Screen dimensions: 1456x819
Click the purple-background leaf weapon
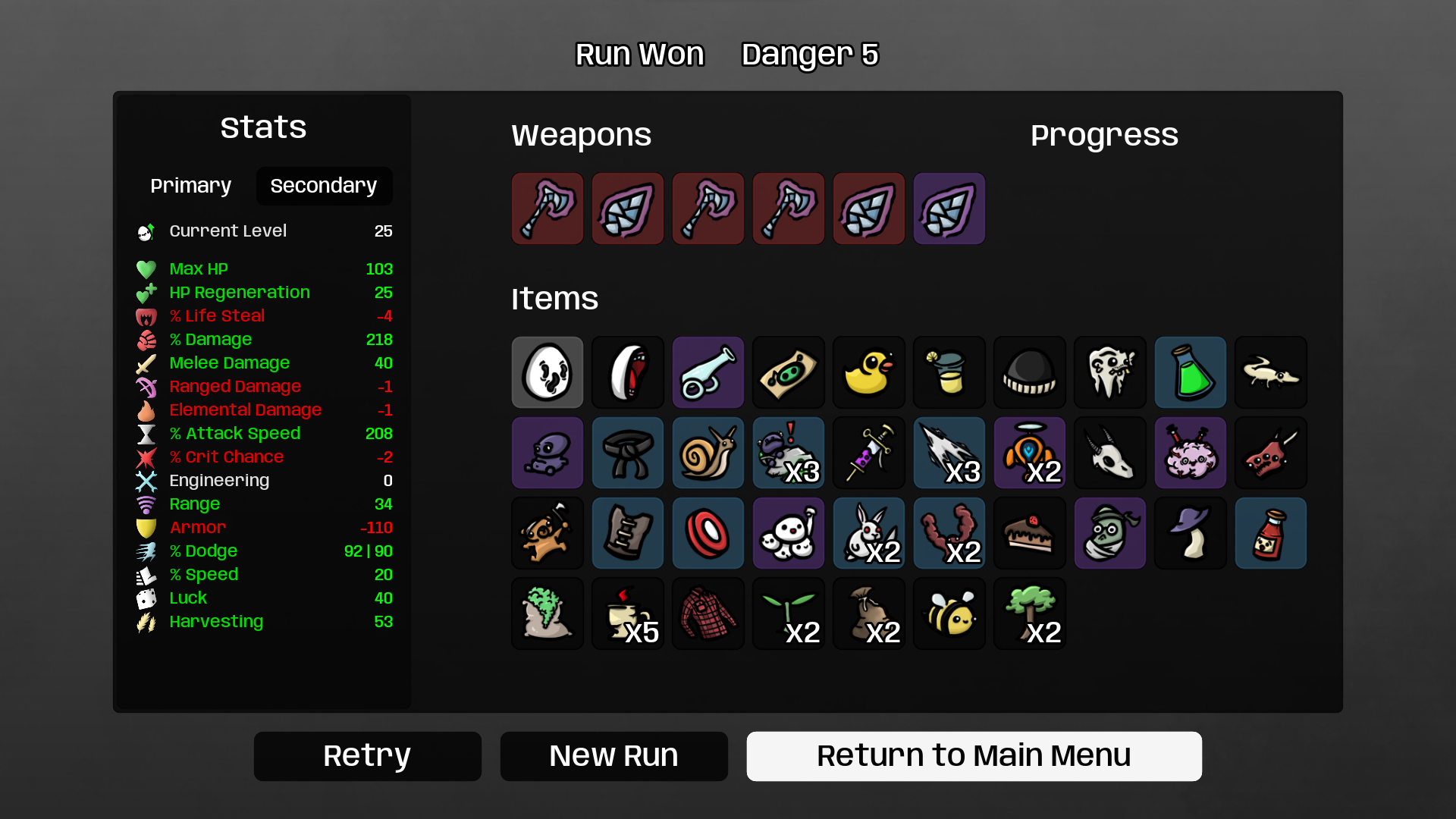(949, 209)
